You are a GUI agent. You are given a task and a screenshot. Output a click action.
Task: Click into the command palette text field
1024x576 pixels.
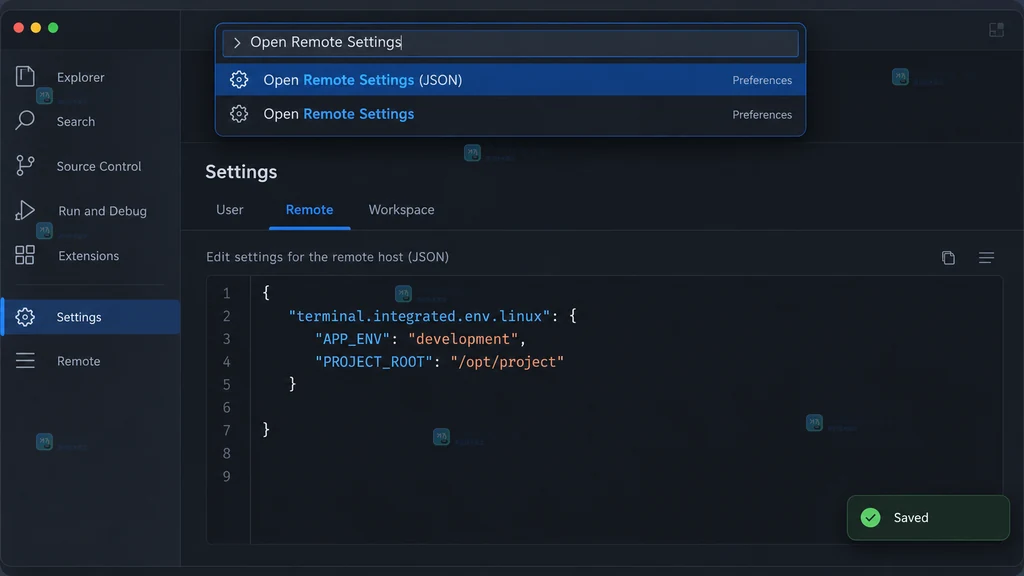(x=510, y=42)
